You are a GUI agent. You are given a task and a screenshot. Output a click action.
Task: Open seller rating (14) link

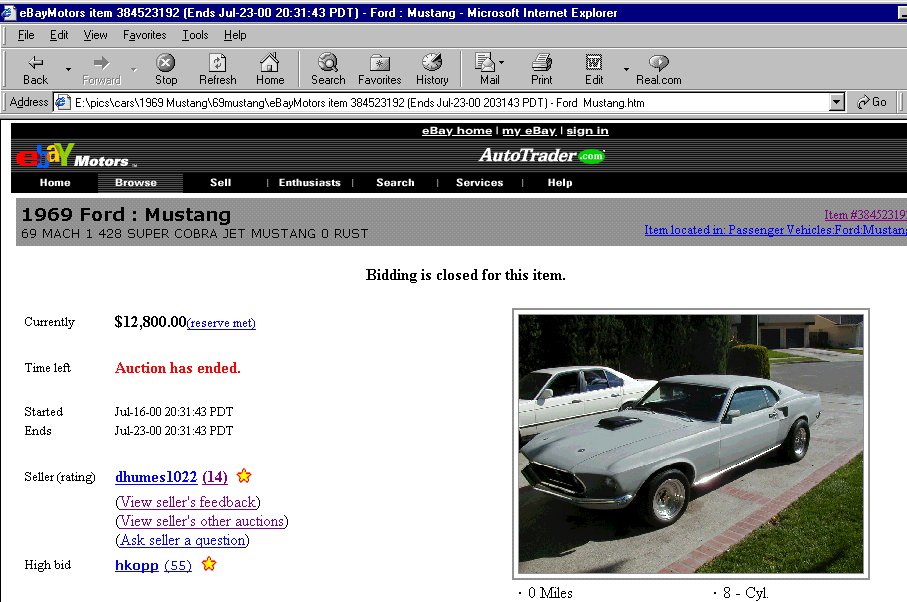[x=215, y=477]
